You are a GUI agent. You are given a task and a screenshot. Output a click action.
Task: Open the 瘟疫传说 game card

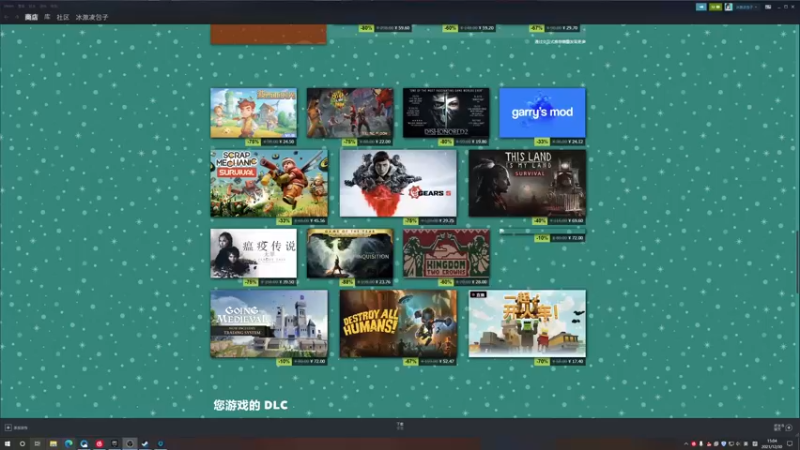(x=254, y=253)
